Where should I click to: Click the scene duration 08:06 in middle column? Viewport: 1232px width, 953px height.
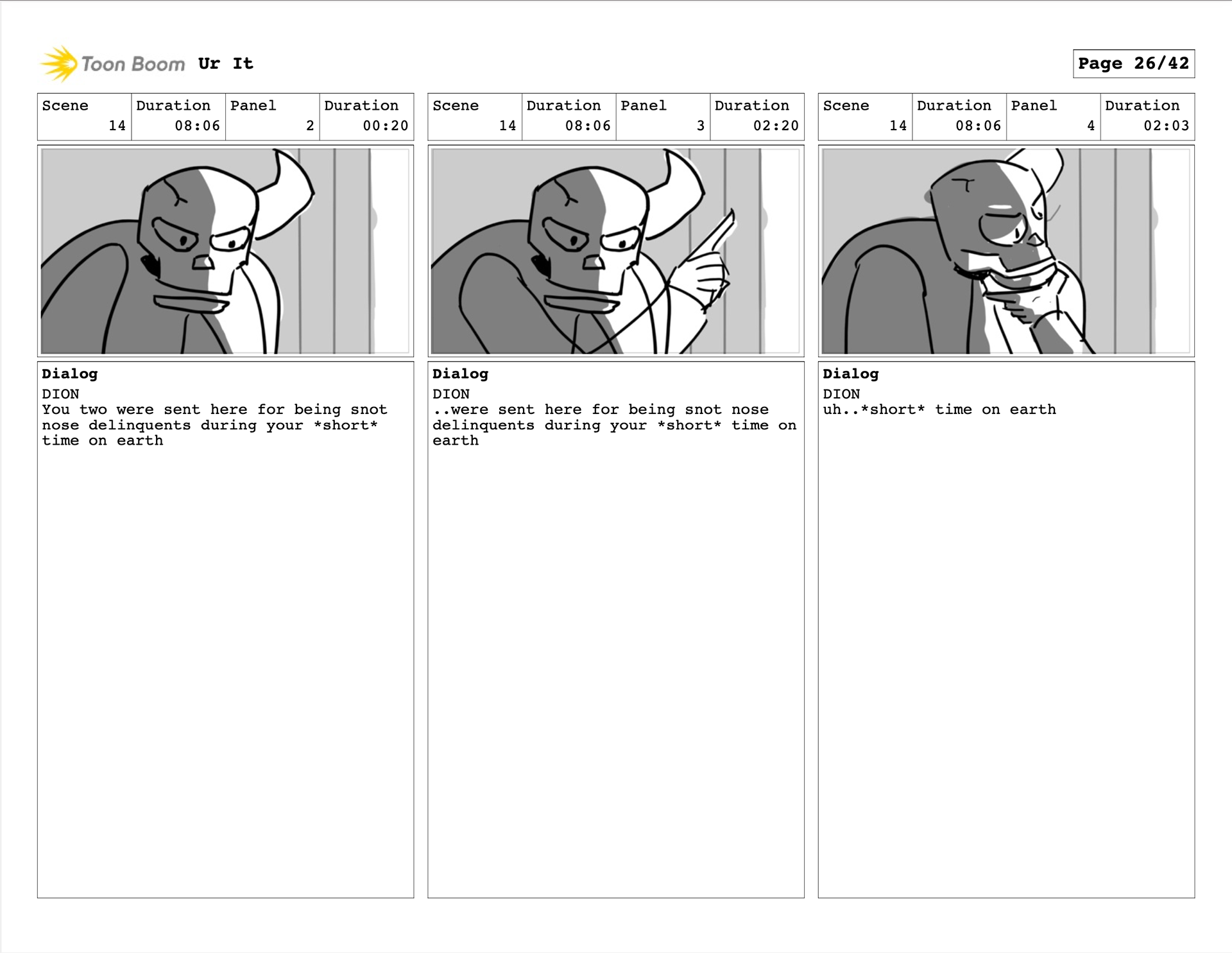[x=588, y=126]
